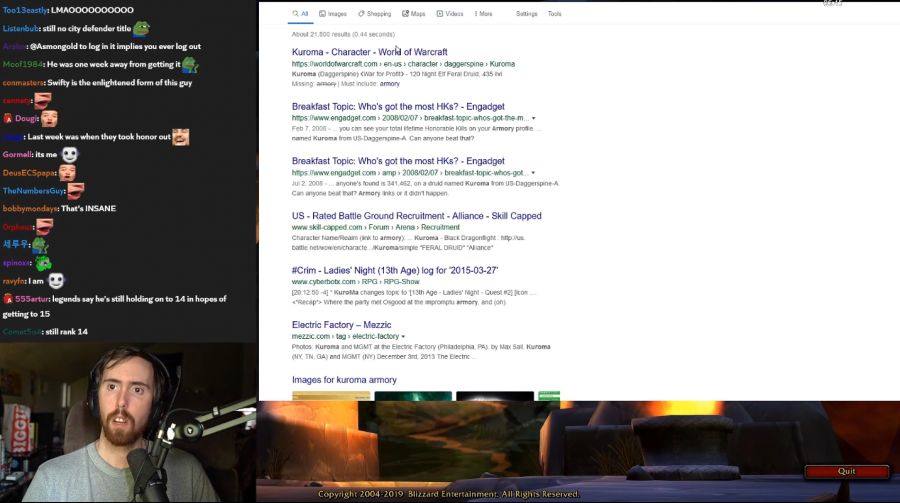Click the emote in TheNumbersGuy's message
Screen dimensions: 900x503
click(76, 191)
